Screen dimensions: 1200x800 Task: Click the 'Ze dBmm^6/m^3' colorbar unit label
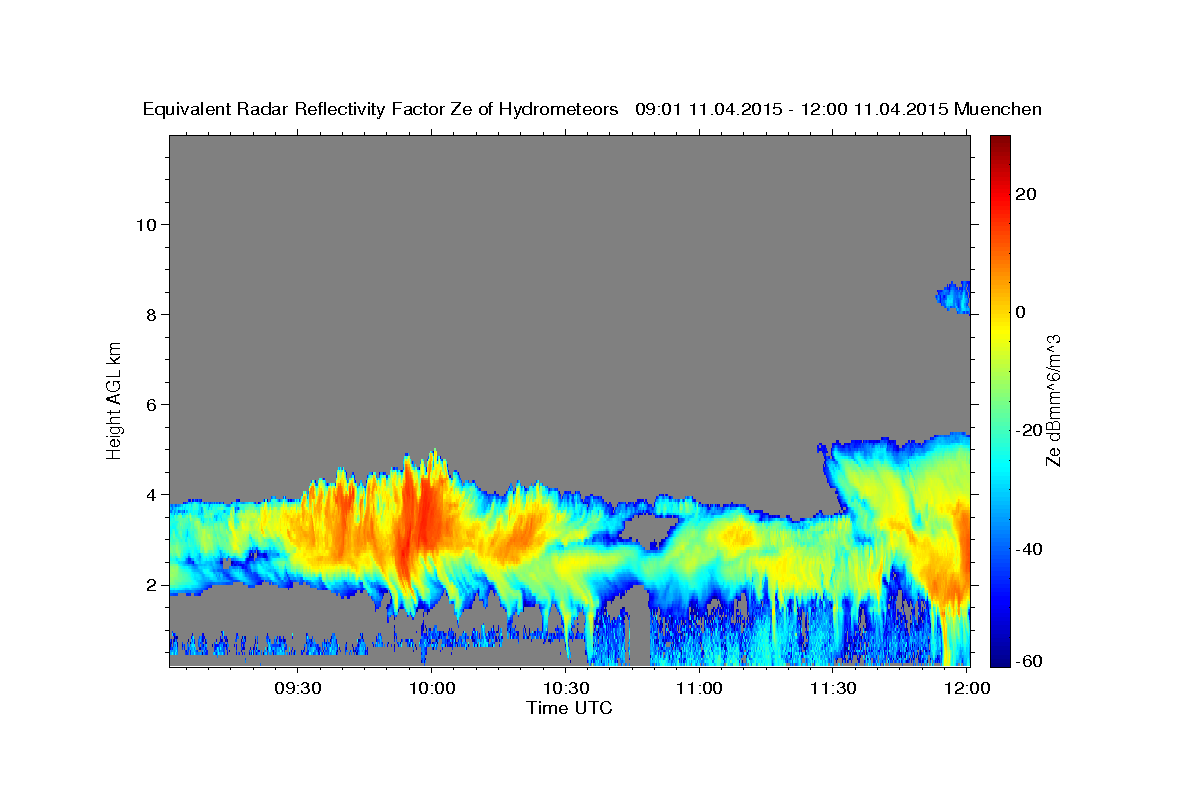click(1053, 400)
